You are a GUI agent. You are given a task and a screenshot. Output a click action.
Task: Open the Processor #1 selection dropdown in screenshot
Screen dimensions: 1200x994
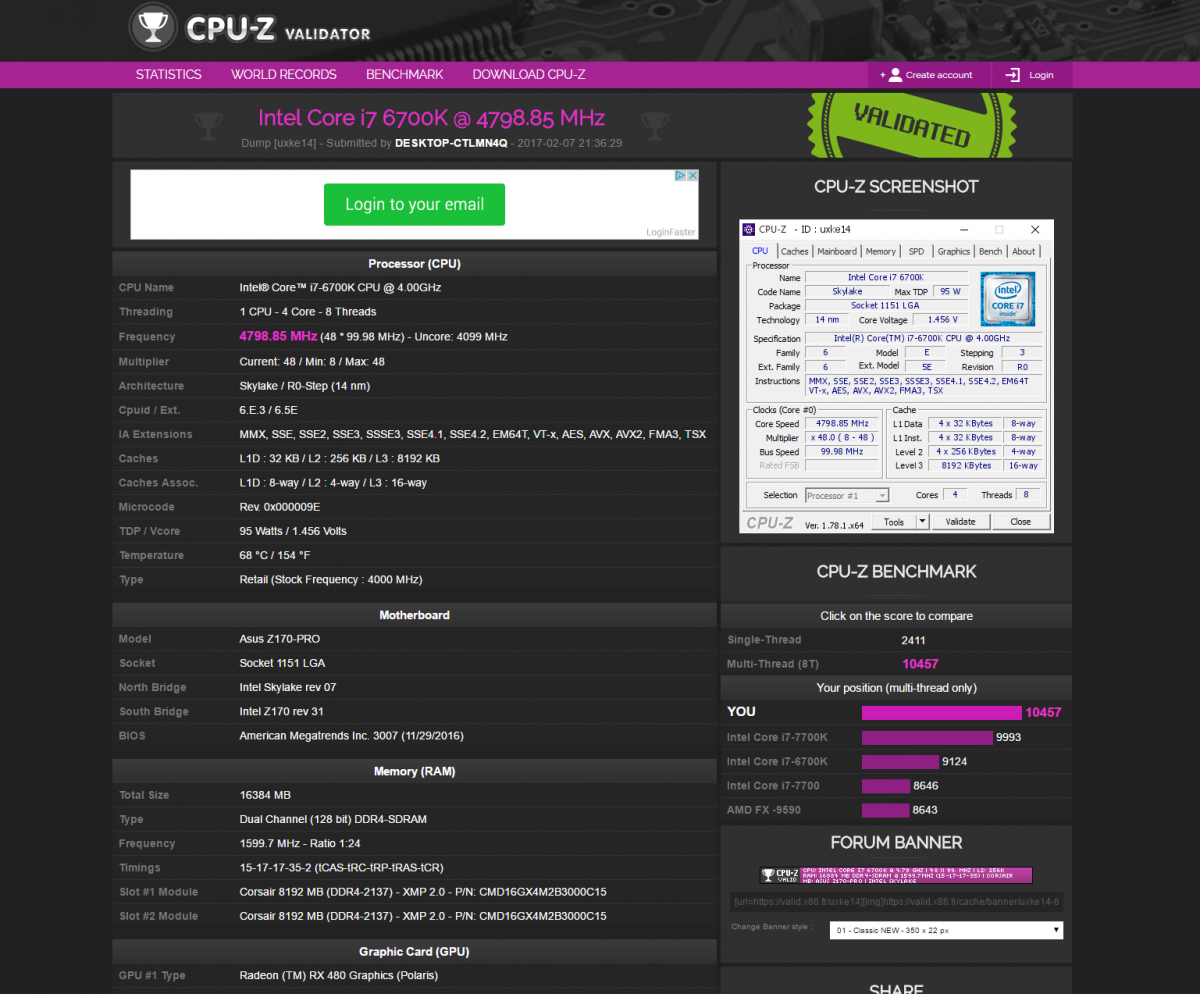pos(847,495)
